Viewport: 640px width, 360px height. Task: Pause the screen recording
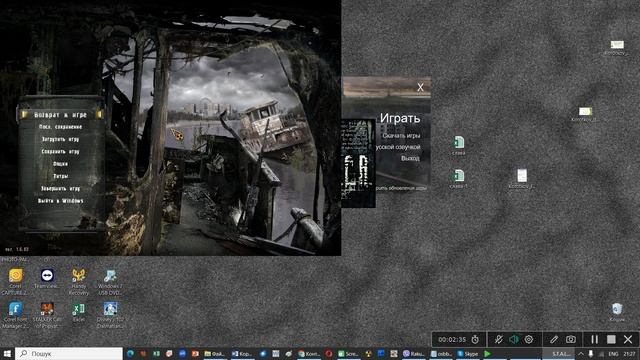coord(595,339)
